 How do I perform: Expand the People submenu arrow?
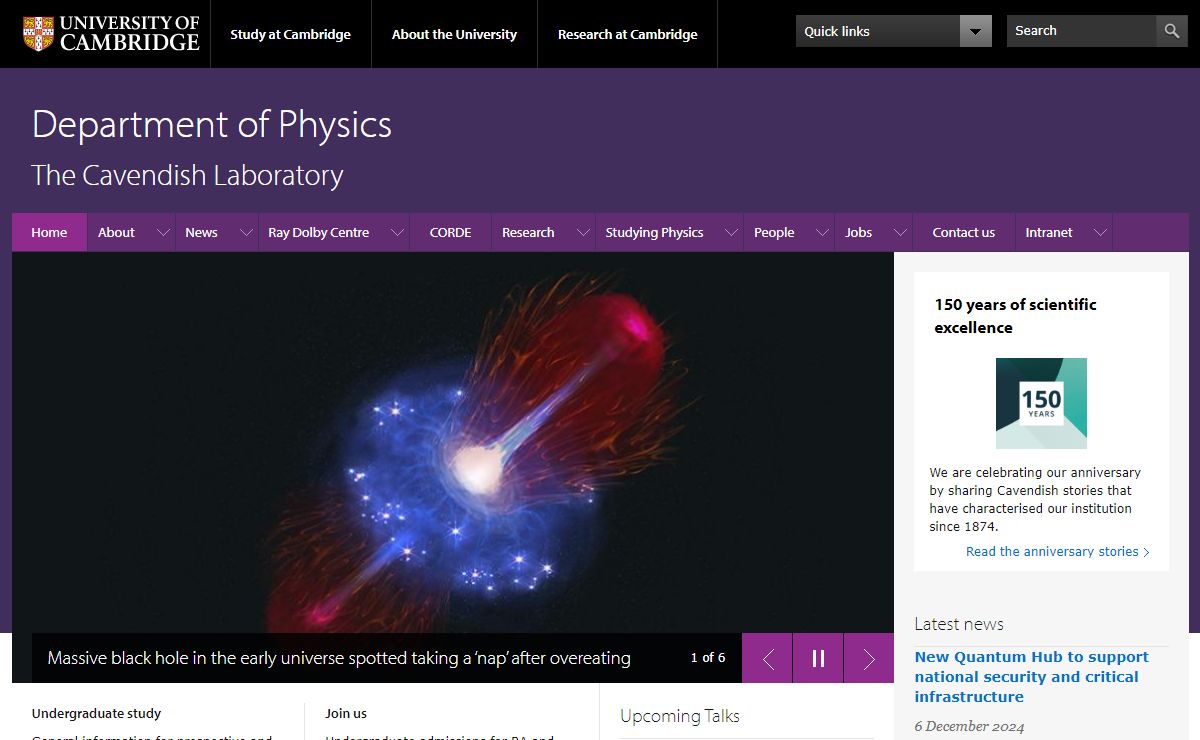[x=822, y=232]
